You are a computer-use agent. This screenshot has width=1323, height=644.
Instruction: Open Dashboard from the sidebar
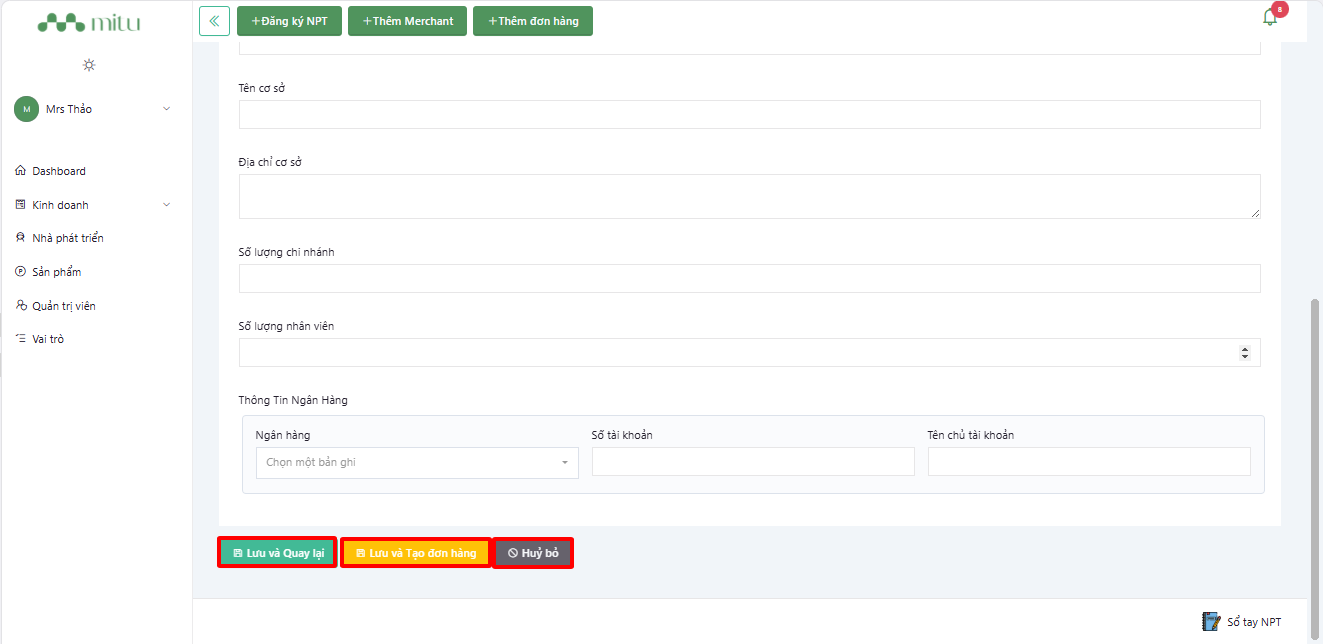(x=58, y=171)
